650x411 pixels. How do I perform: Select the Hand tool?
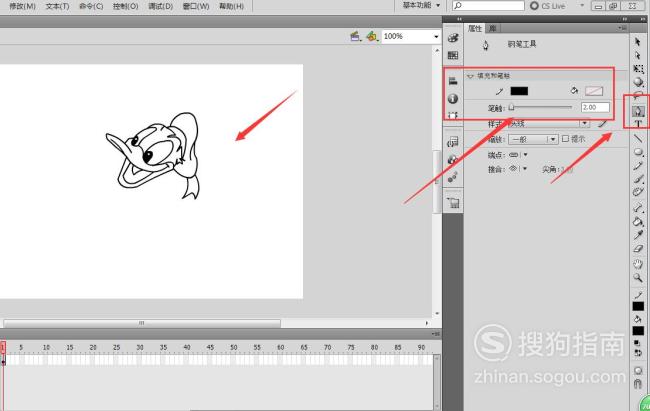click(x=638, y=264)
